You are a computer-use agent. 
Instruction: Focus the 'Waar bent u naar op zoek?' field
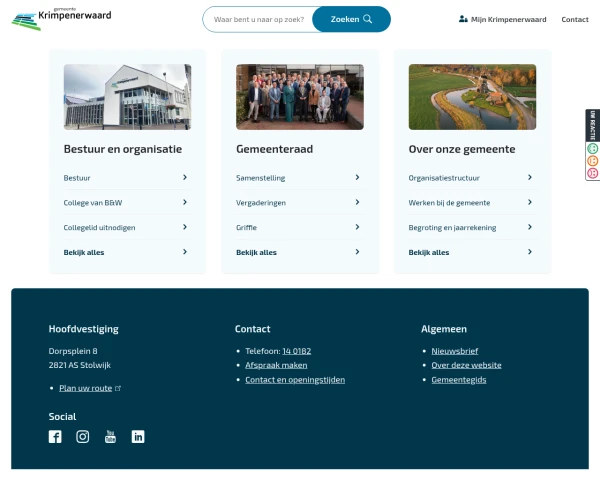click(259, 19)
